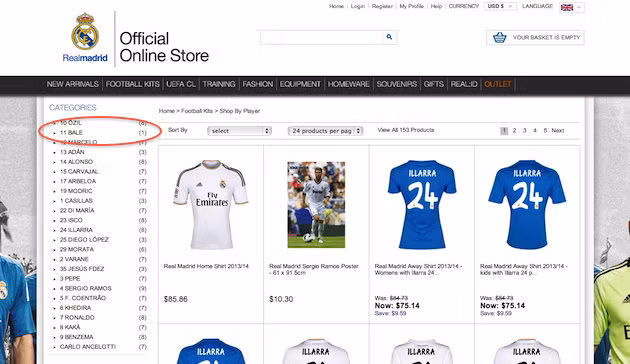Go to results page 5
630x364 pixels.
[545, 131]
